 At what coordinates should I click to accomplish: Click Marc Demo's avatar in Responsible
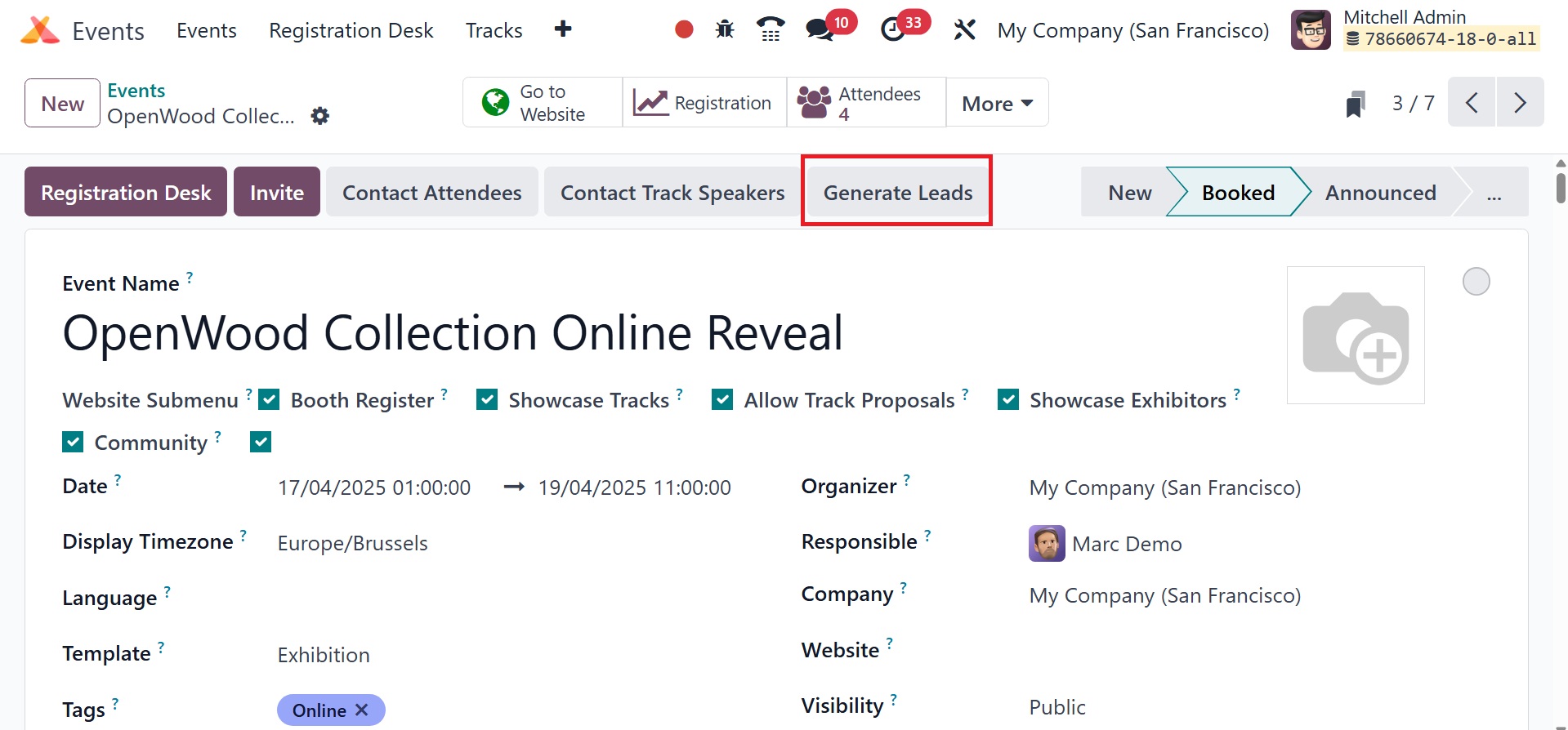click(x=1047, y=544)
